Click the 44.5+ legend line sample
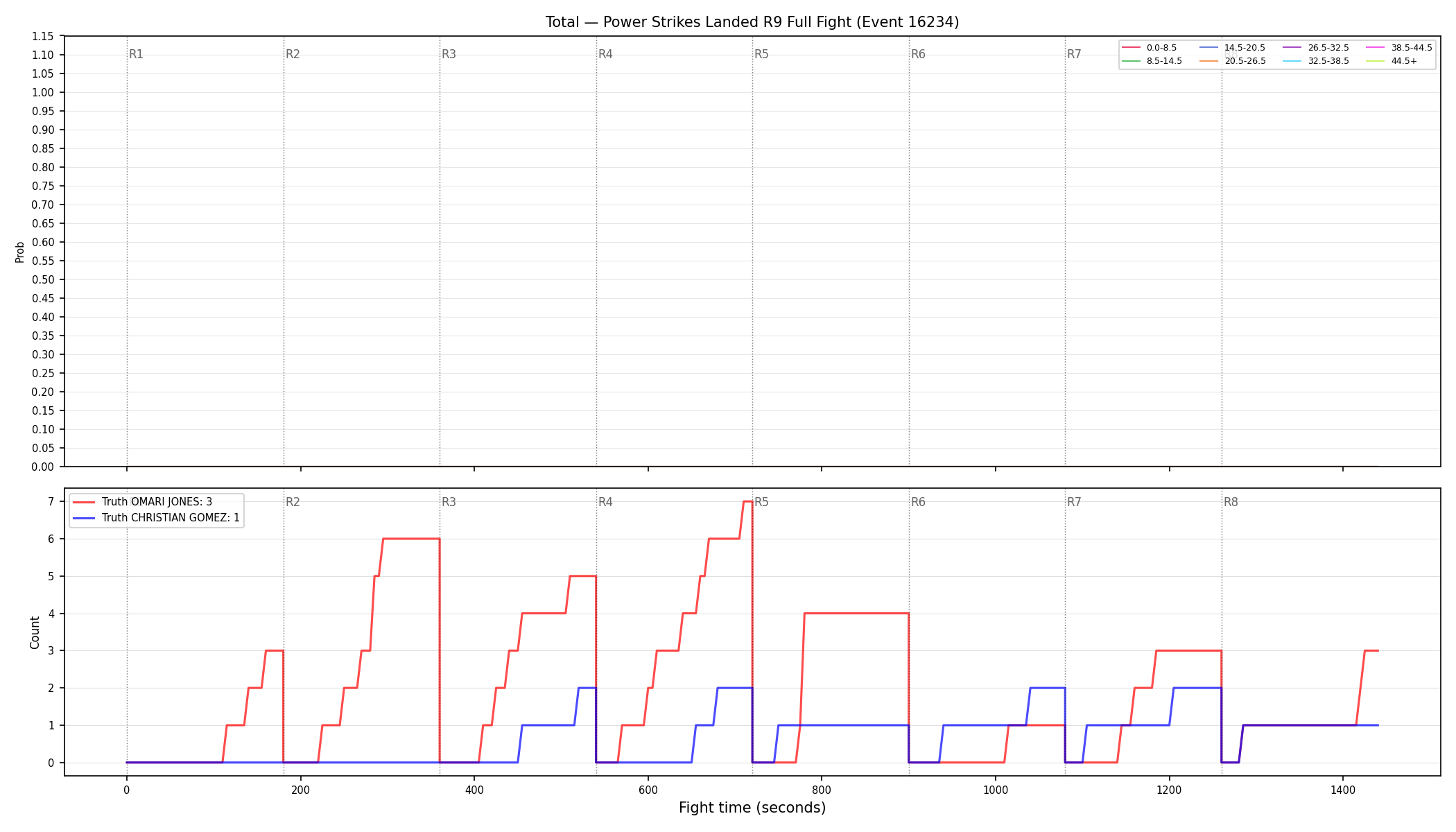 [1376, 61]
